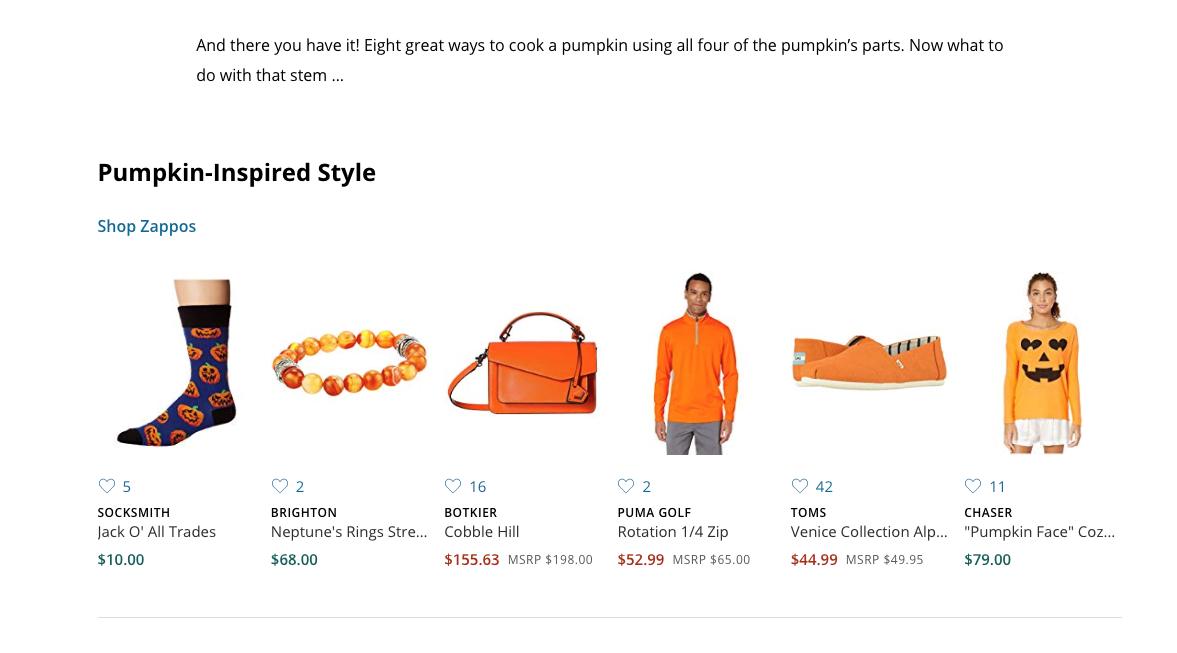The width and height of the screenshot is (1177, 653).
Task: View the orange beaded bracelet image
Action: pyautogui.click(x=349, y=362)
